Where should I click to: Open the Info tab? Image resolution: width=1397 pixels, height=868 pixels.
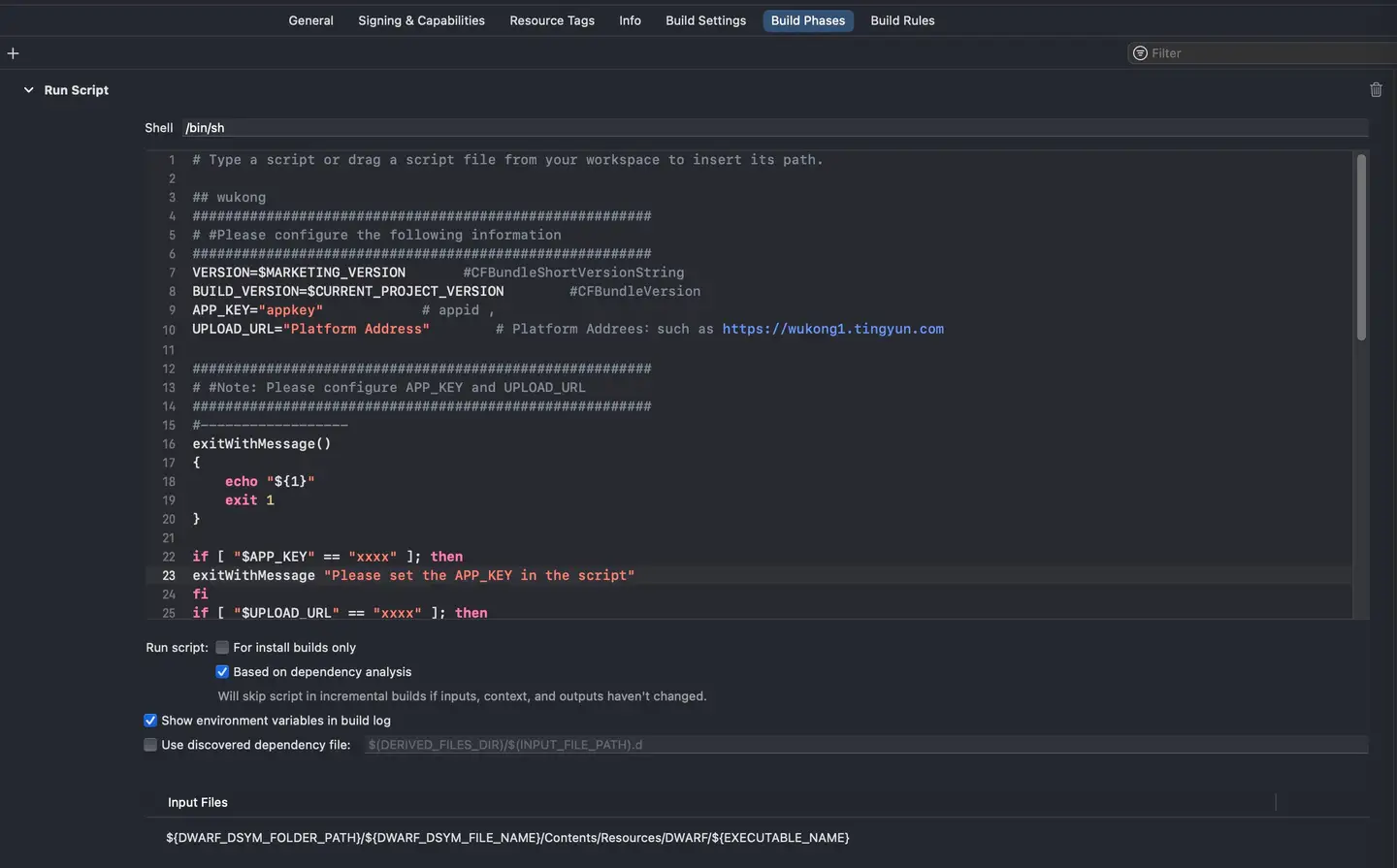[x=630, y=20]
